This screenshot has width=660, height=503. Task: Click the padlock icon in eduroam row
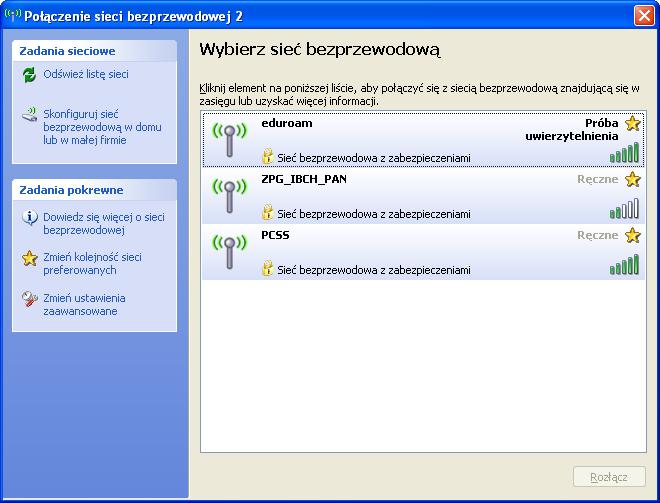click(267, 156)
